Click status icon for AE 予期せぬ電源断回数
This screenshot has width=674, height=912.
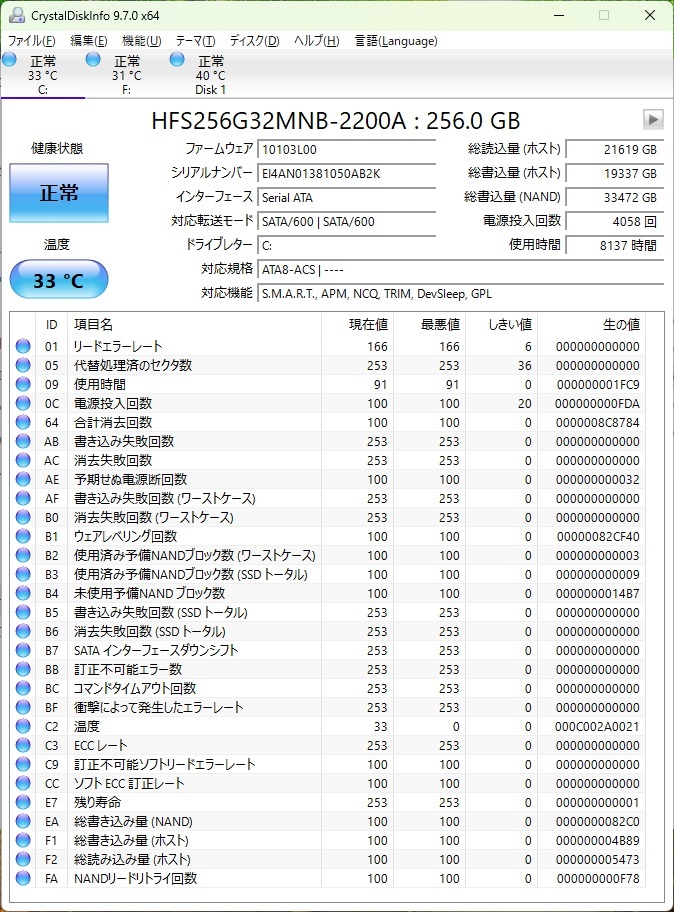coord(23,479)
